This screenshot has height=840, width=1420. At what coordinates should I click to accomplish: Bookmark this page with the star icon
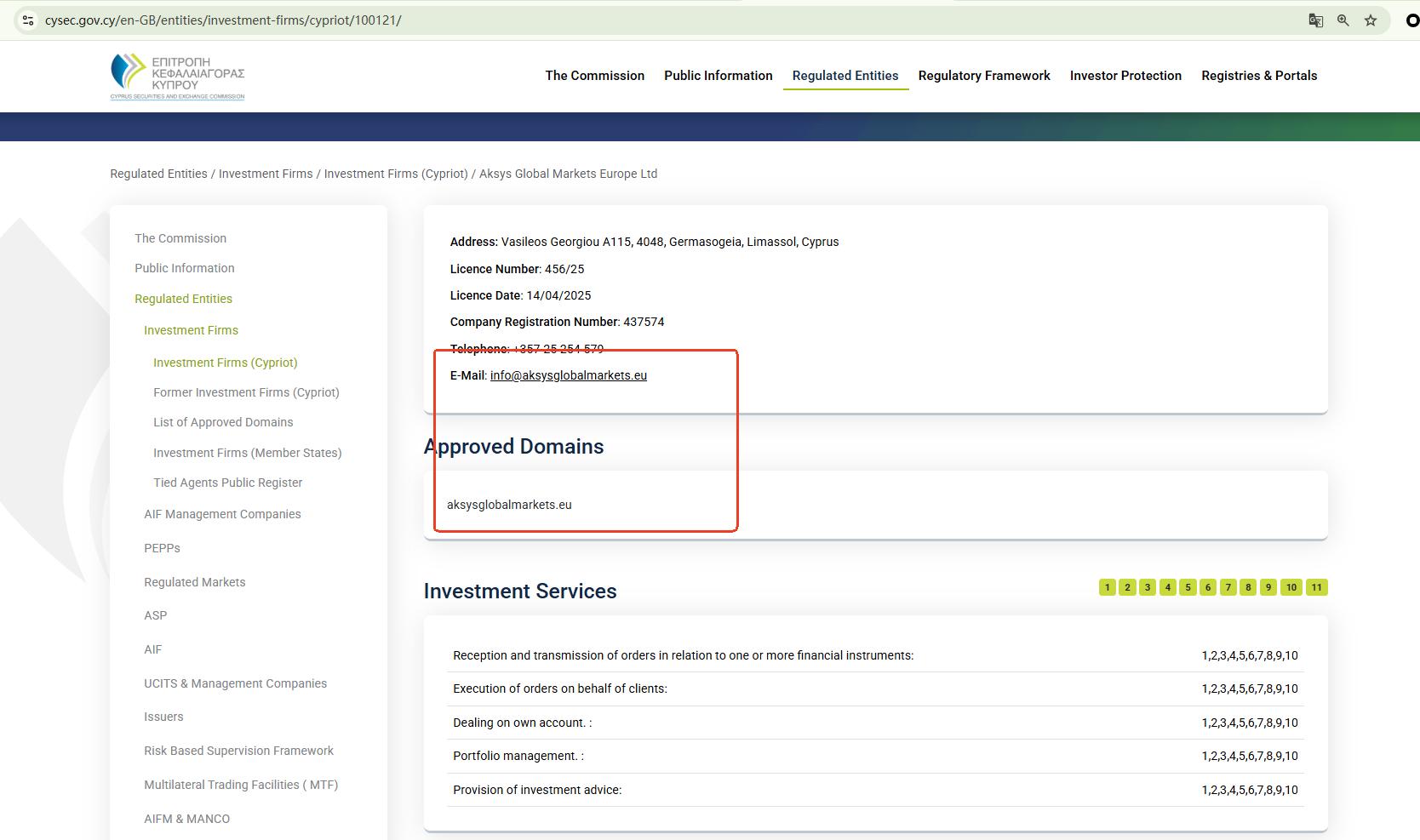pos(1371,20)
